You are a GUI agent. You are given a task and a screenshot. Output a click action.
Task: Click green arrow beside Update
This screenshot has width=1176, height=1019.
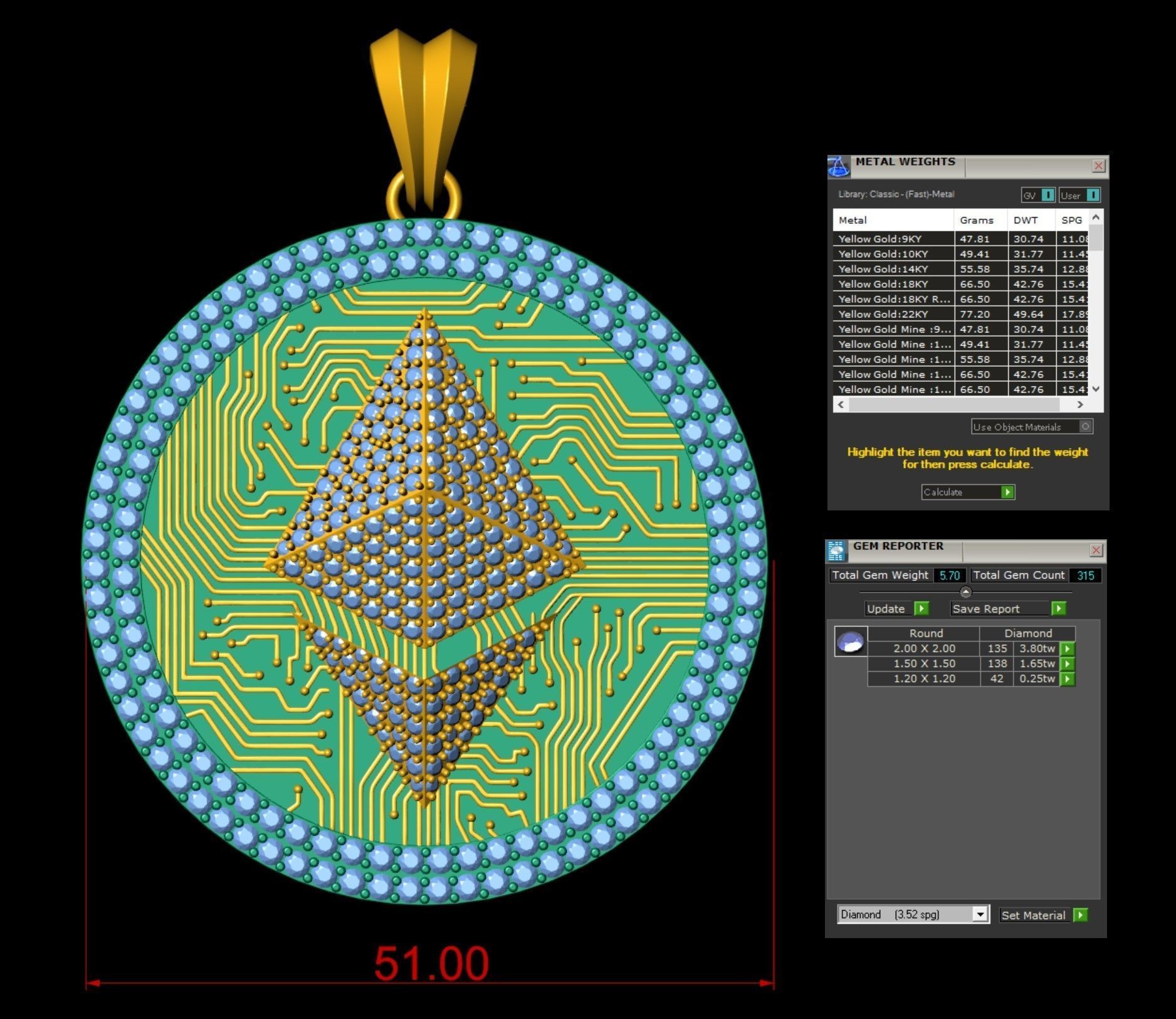point(921,608)
